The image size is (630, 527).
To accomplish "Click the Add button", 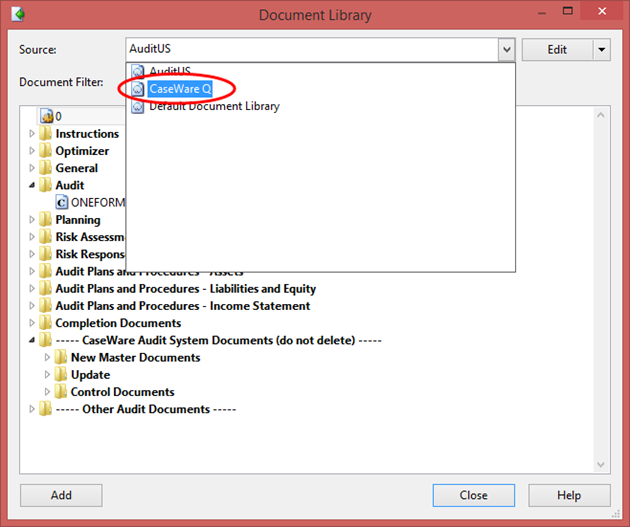I will 61,495.
